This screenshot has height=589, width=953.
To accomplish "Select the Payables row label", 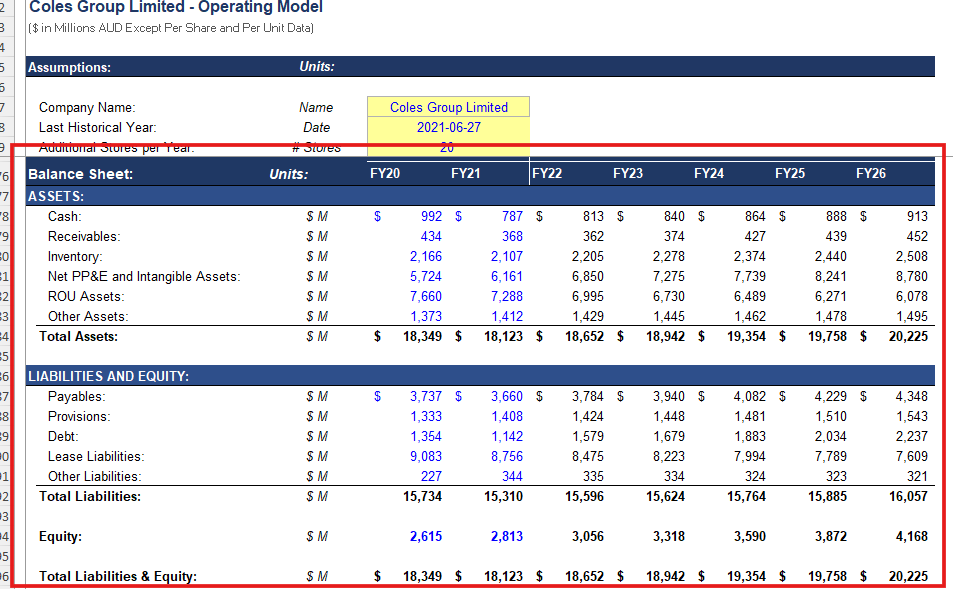I will click(77, 396).
